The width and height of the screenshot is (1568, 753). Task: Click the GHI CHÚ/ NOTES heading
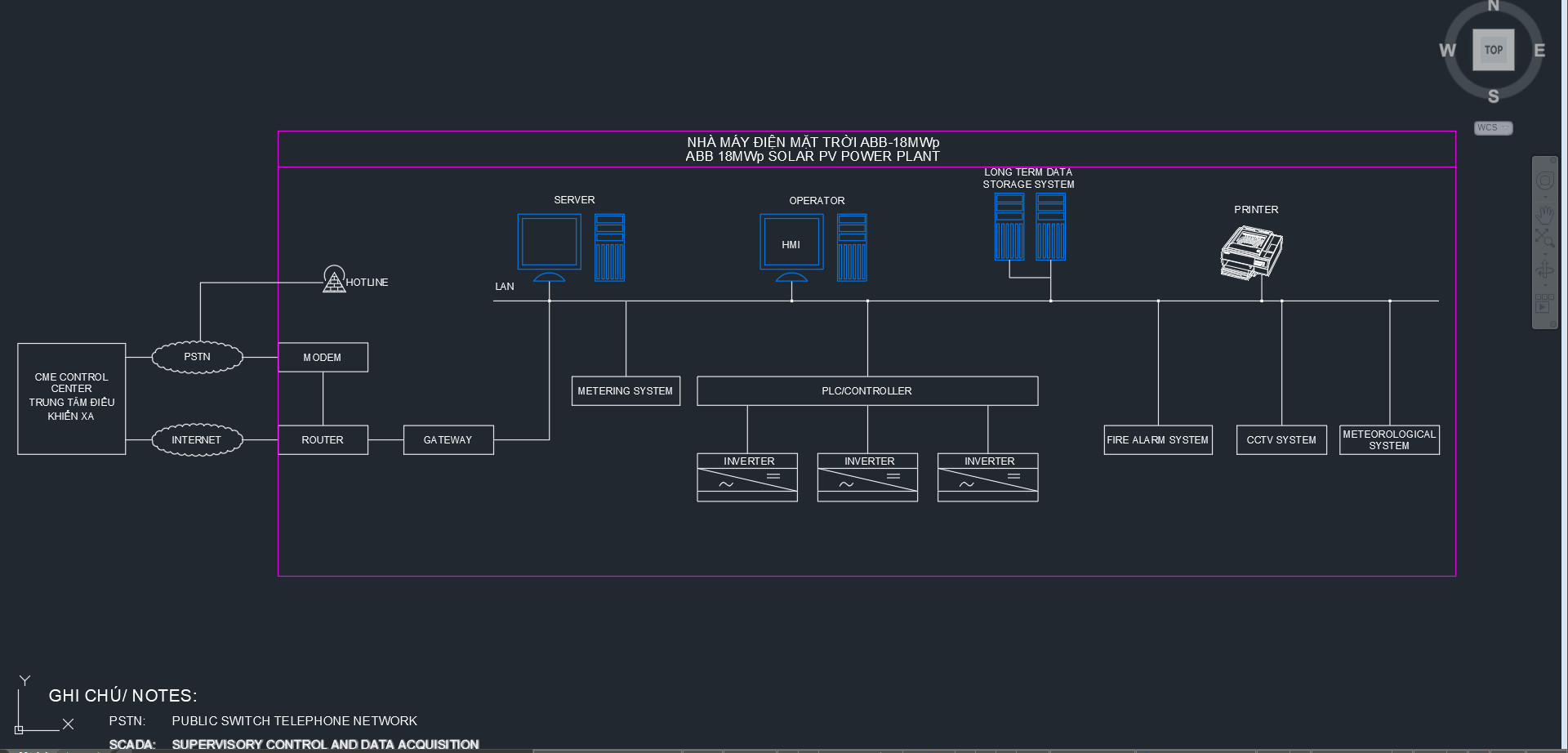pos(122,696)
